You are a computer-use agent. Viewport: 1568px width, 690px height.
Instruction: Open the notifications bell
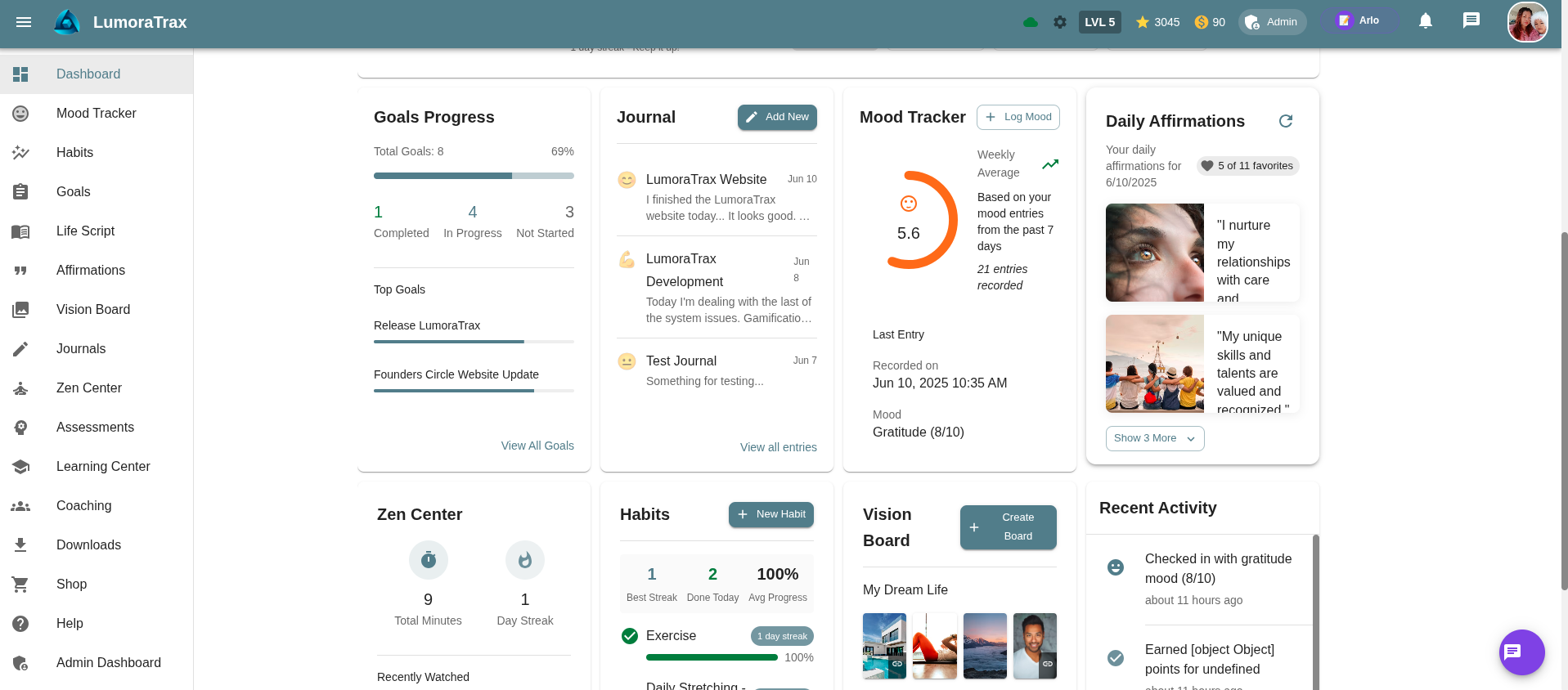(x=1426, y=21)
